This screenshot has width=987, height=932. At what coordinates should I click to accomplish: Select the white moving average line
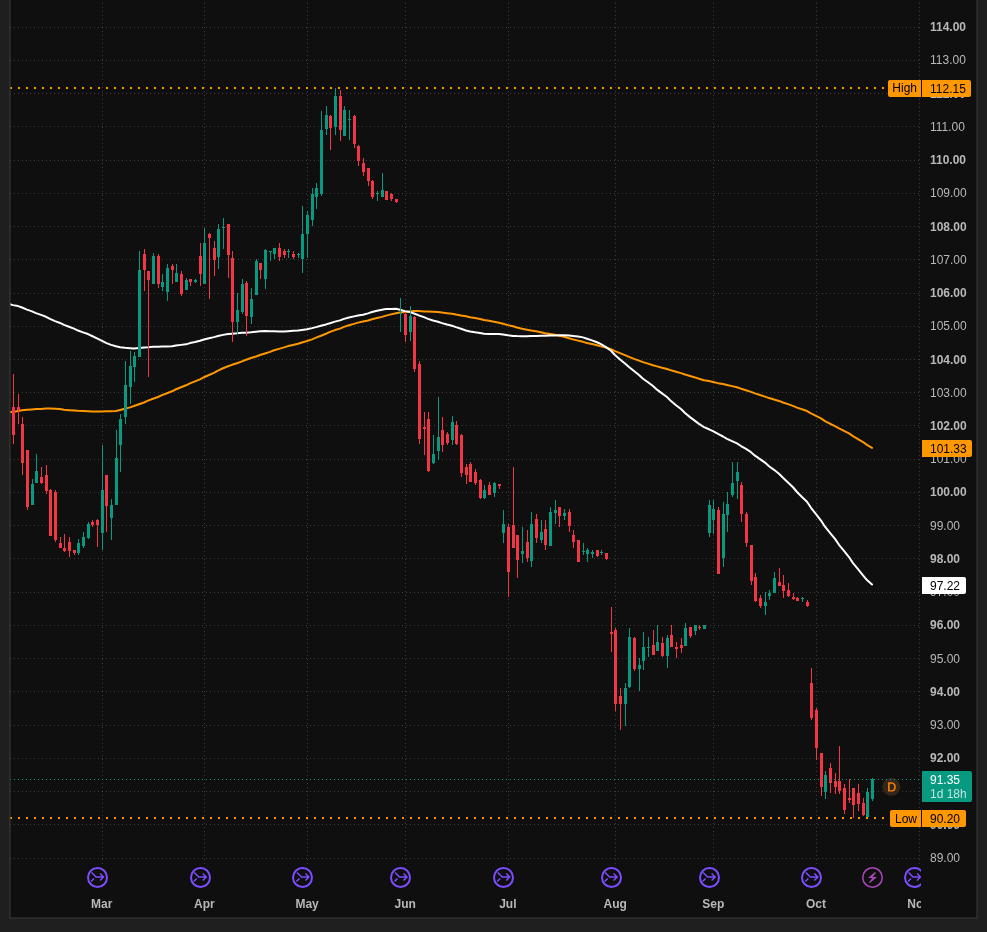tap(705, 428)
